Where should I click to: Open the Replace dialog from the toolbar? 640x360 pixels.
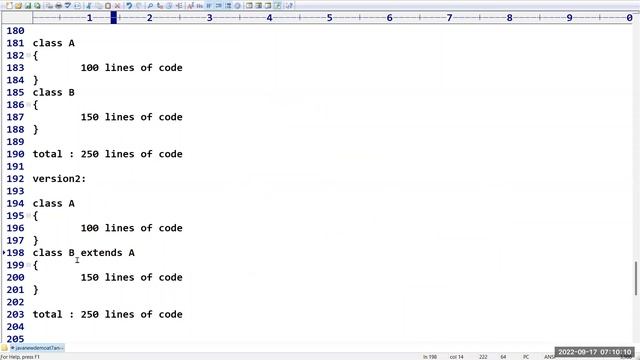point(160,6)
